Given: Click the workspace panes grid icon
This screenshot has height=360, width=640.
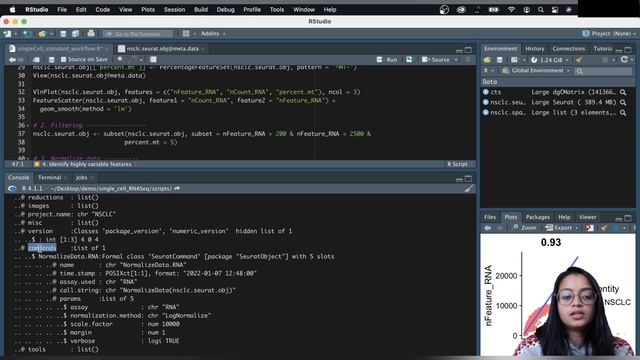Looking at the screenshot, I should click(186, 33).
